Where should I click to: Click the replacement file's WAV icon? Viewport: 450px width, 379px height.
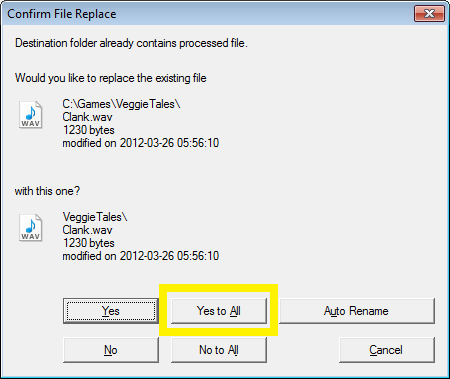pos(30,228)
